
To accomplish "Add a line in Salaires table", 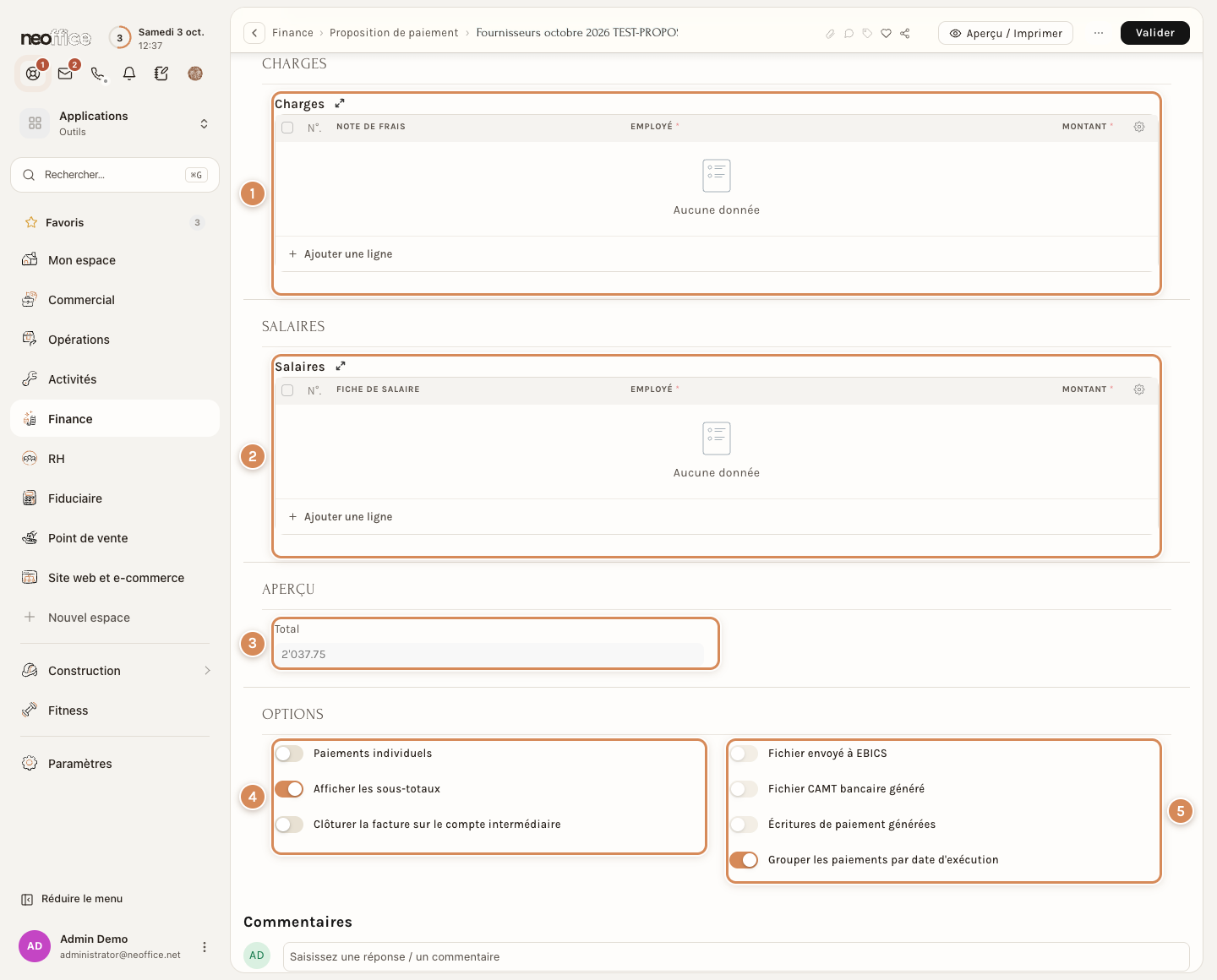I will tap(341, 517).
